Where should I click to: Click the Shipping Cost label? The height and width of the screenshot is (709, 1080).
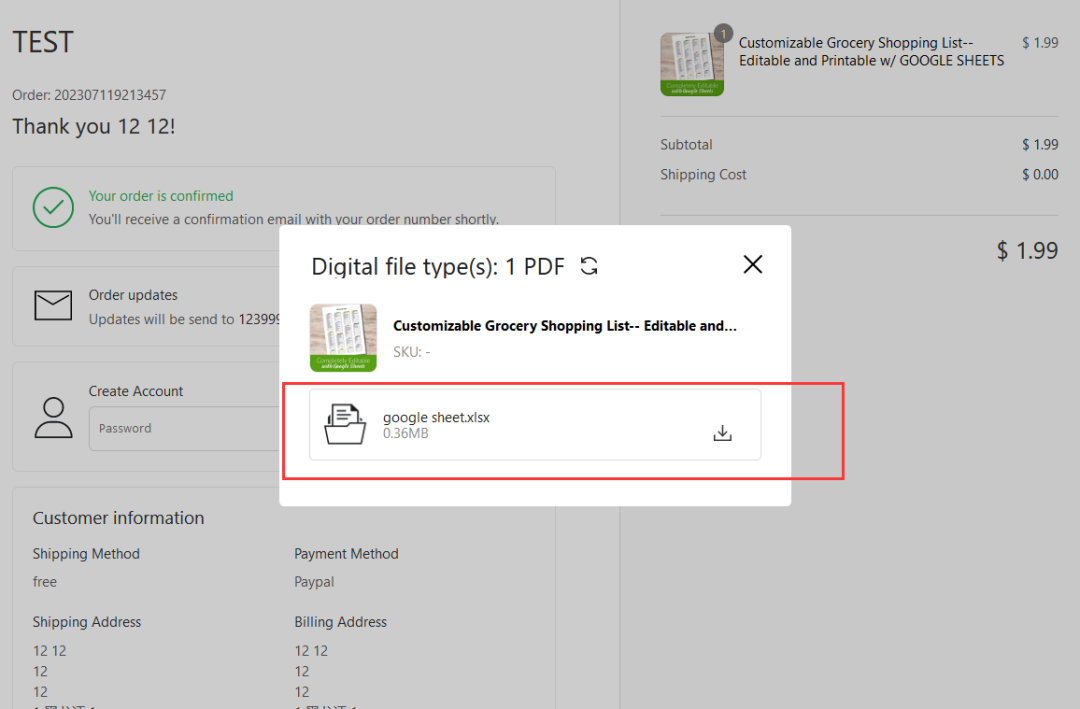click(703, 175)
